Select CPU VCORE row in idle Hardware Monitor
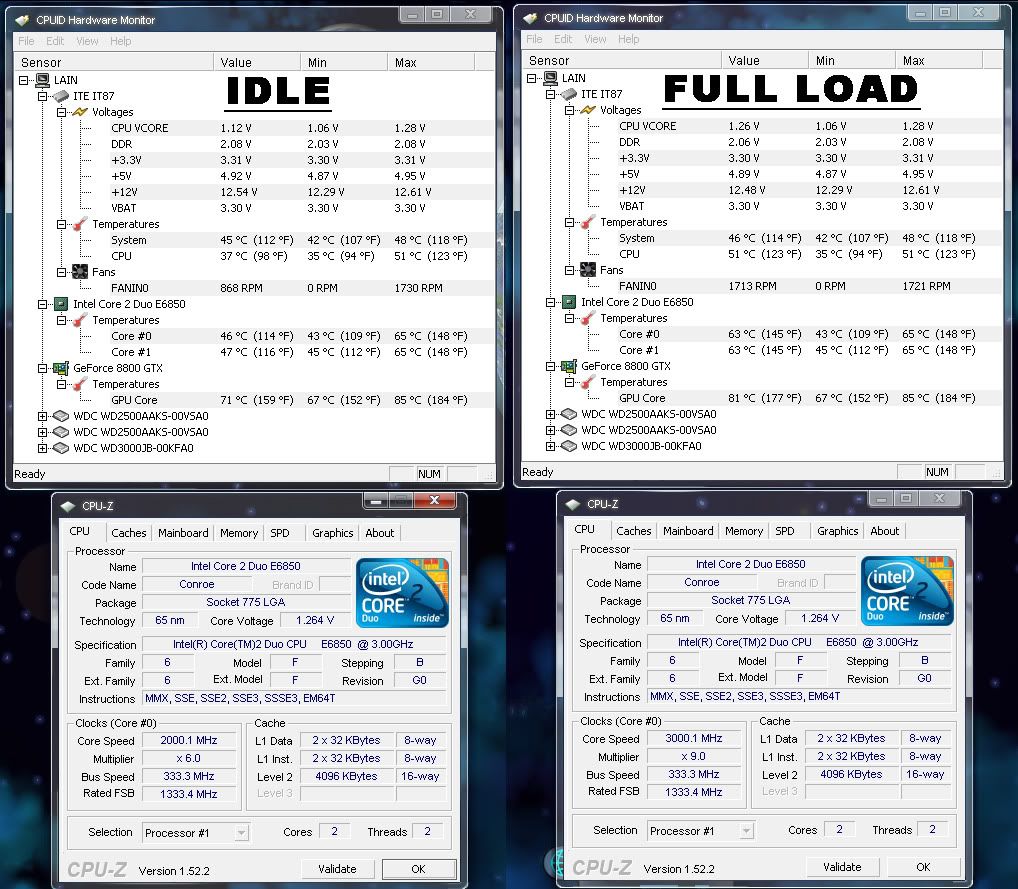 pos(254,128)
